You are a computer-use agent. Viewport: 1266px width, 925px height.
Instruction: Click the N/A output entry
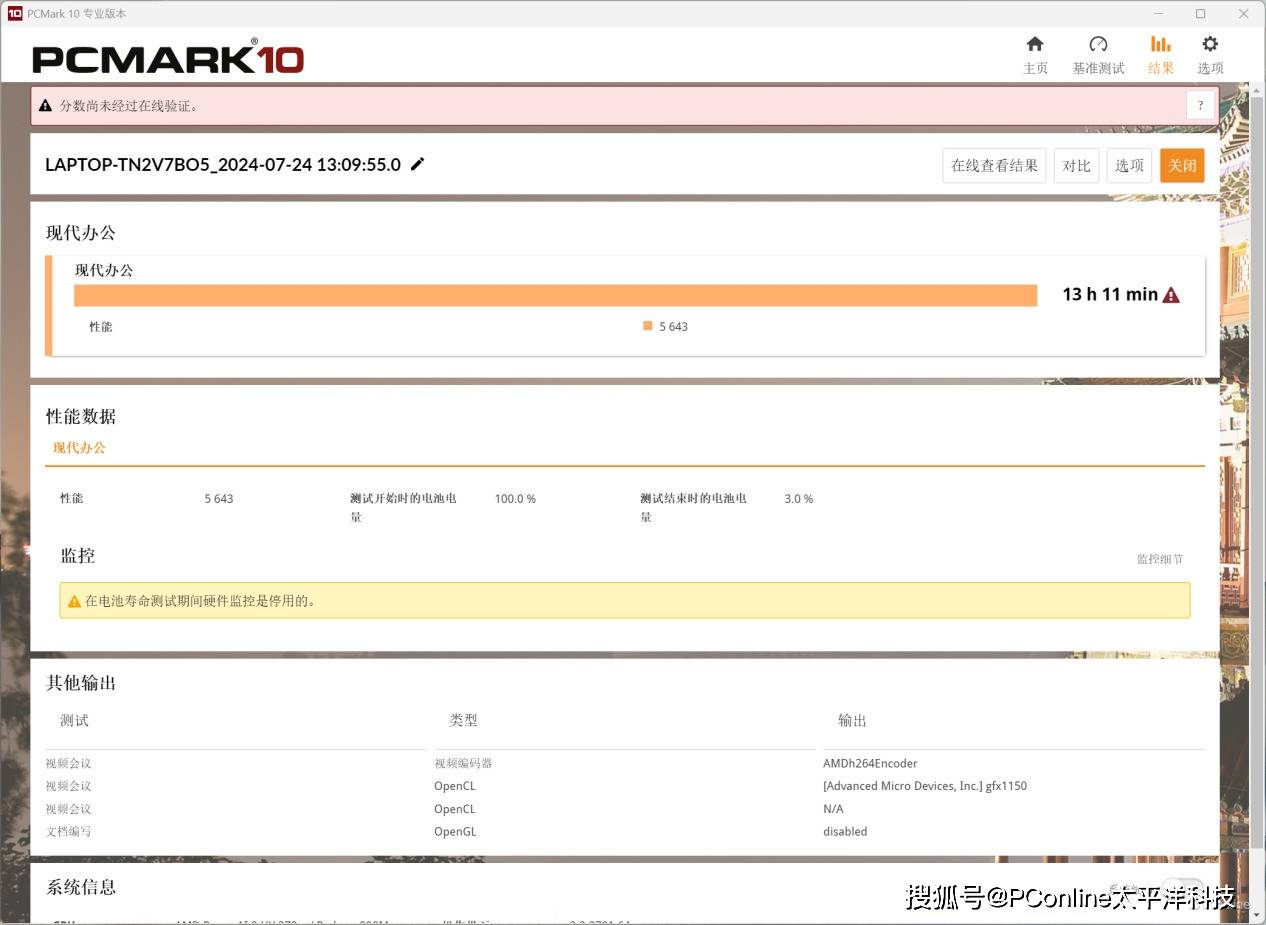833,809
